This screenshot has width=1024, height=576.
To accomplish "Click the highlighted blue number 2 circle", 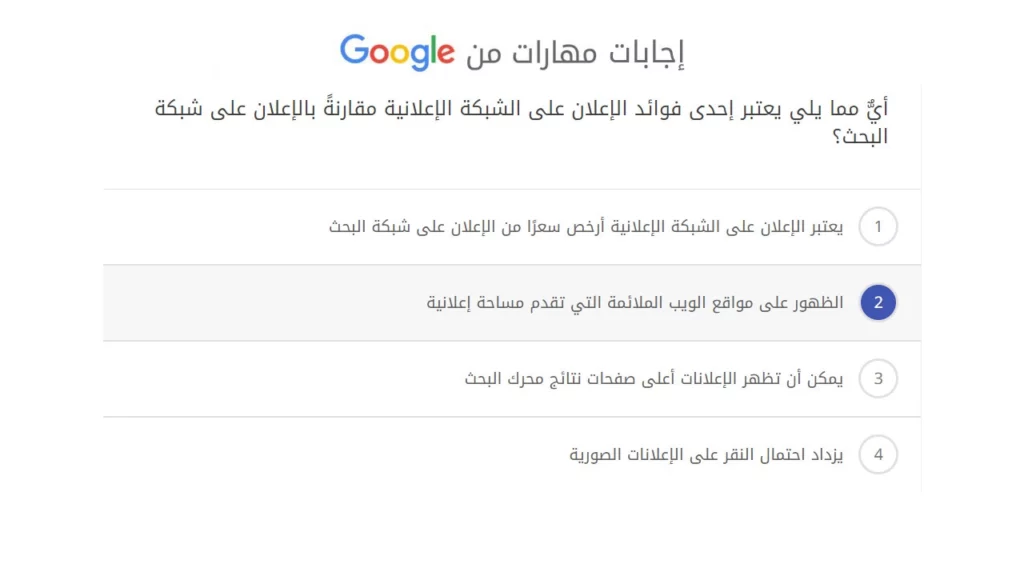I will coord(878,302).
